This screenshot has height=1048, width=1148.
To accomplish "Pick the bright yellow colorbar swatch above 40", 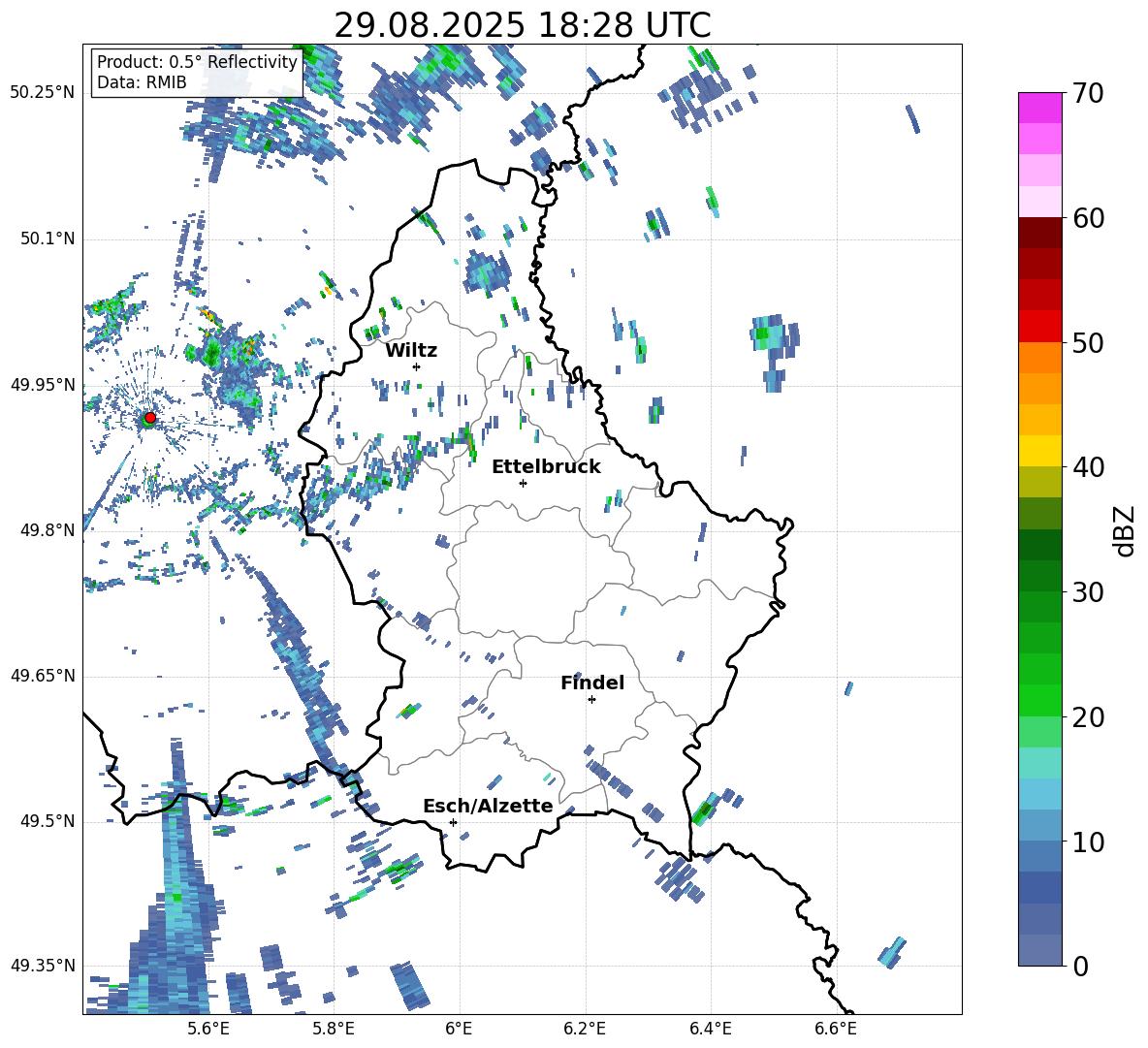I will [x=1039, y=451].
